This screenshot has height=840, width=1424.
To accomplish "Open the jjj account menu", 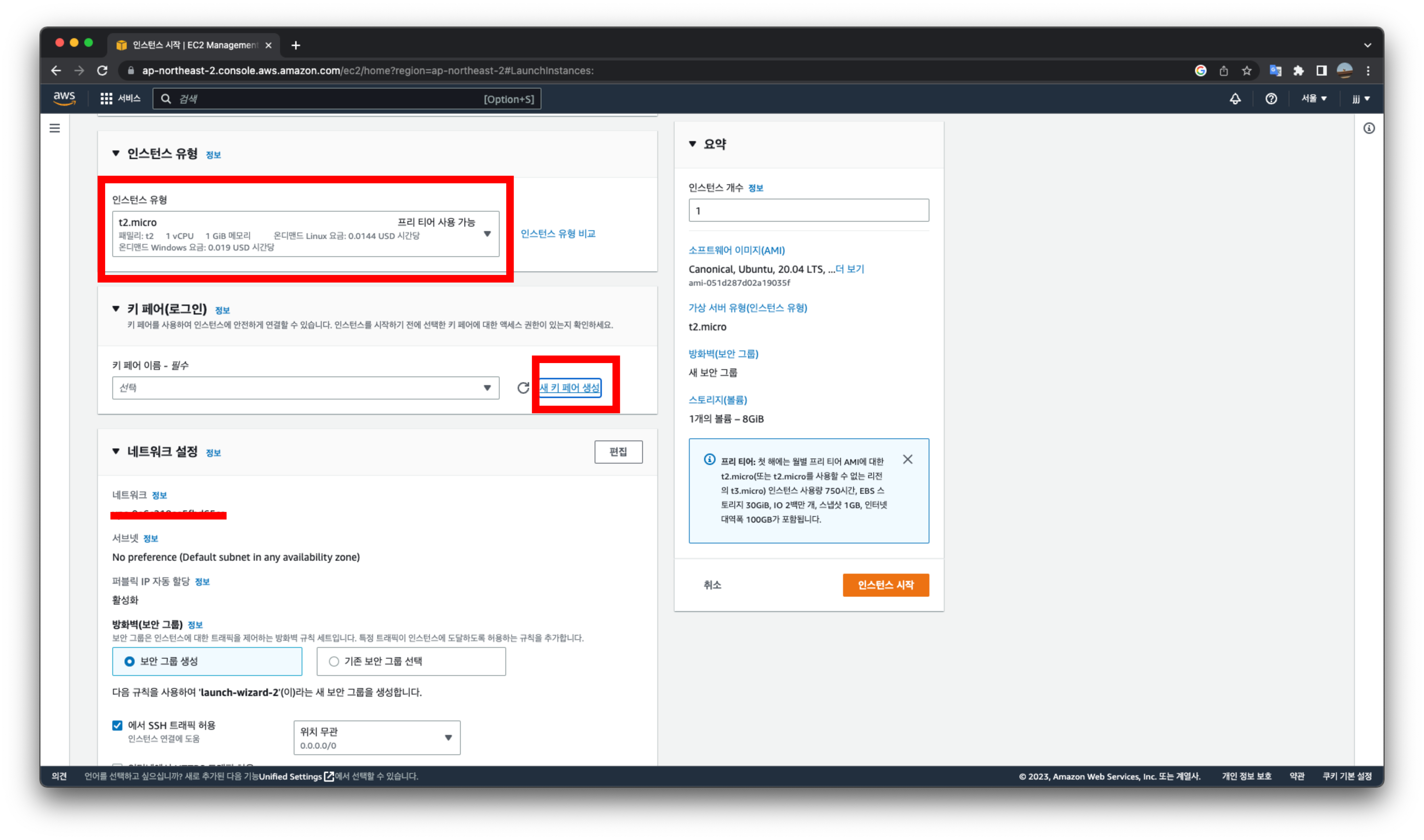I will click(x=1361, y=99).
